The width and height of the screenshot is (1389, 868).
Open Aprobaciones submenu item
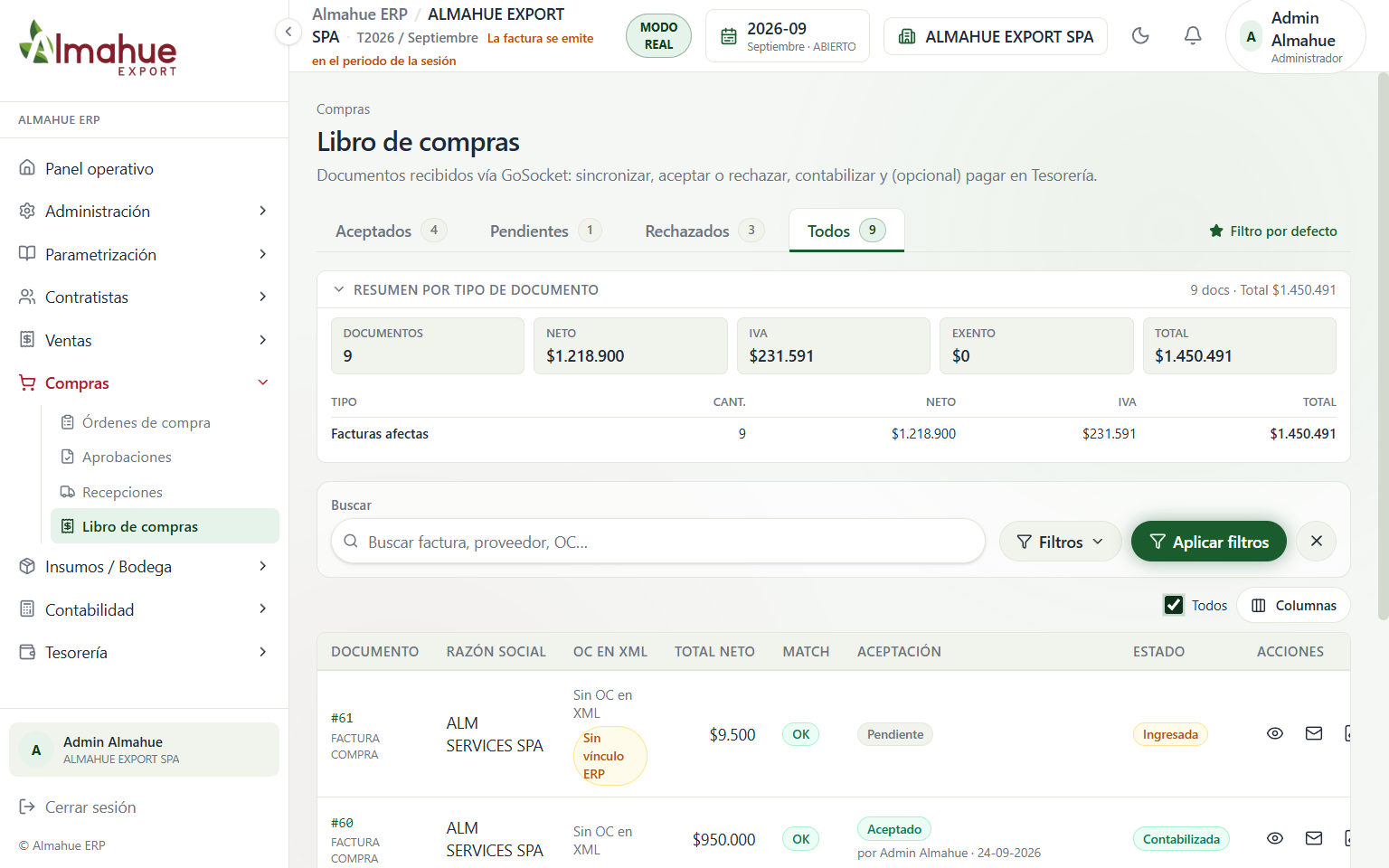[x=165, y=458]
